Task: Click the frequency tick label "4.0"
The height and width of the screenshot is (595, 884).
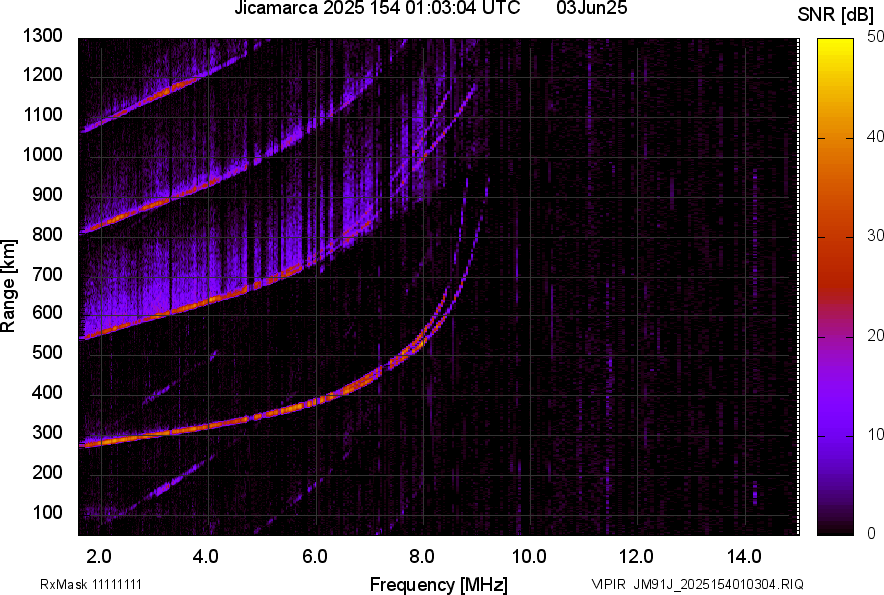Action: [x=206, y=556]
